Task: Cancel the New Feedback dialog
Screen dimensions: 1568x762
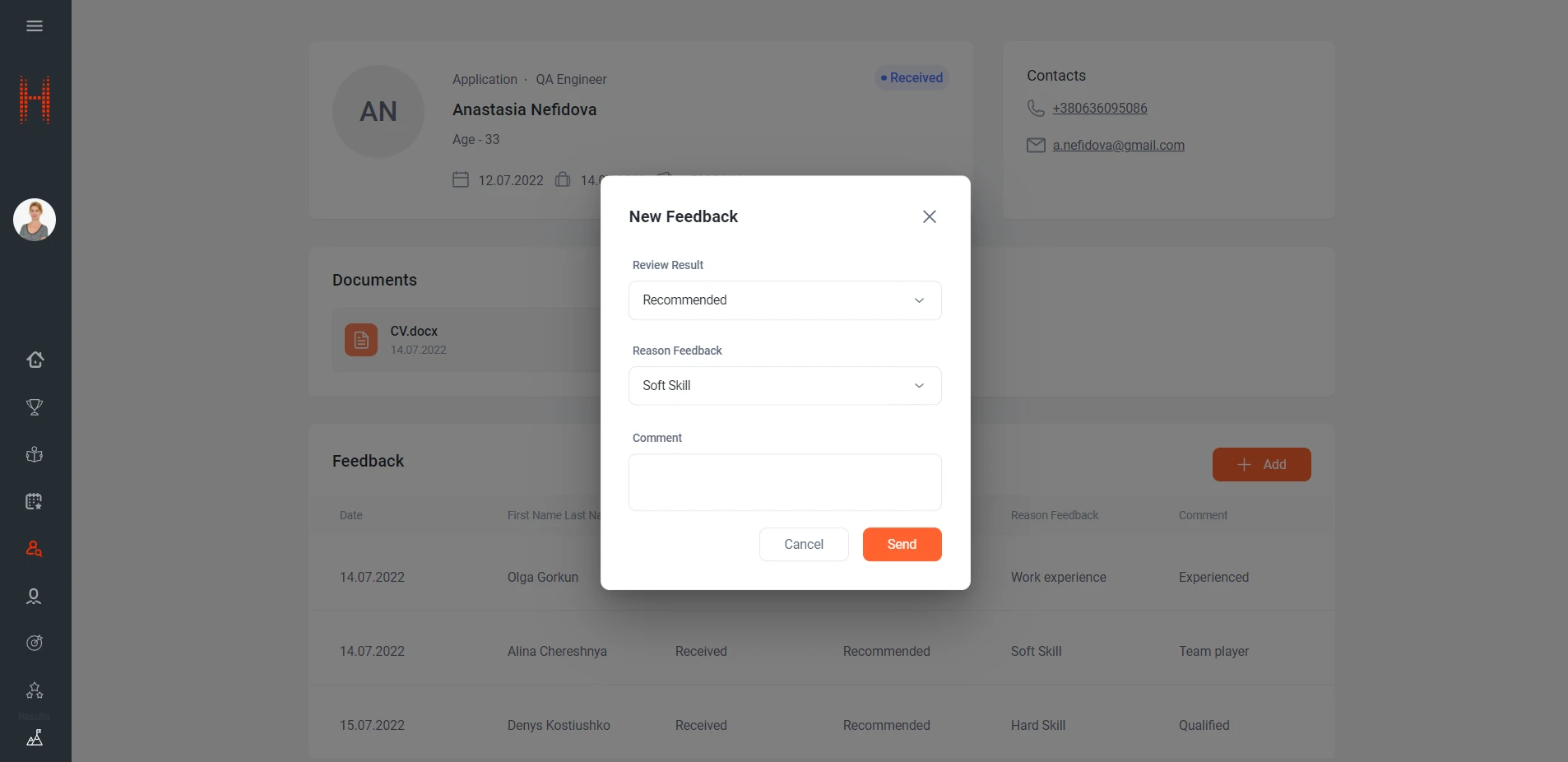Action: click(x=804, y=545)
